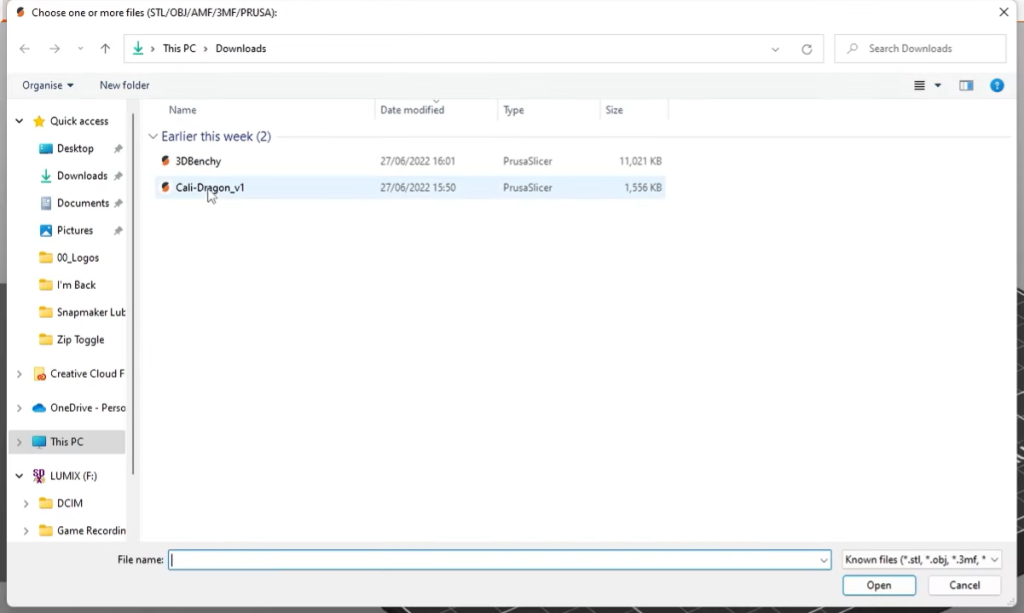Select the 3DBenchy PrusaSlicer file
Screen dimensions: 1024x613
click(198, 161)
